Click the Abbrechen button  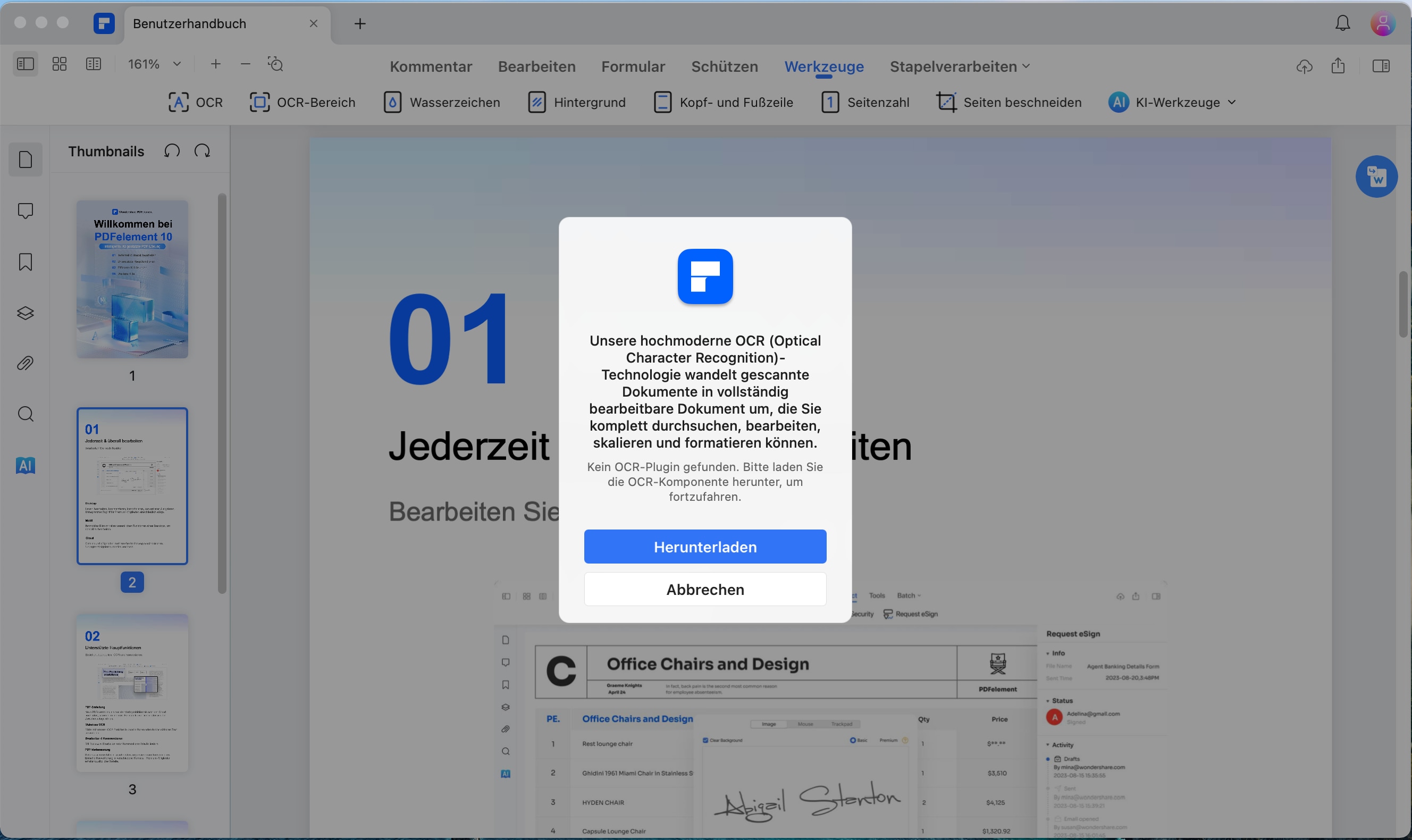click(x=705, y=589)
